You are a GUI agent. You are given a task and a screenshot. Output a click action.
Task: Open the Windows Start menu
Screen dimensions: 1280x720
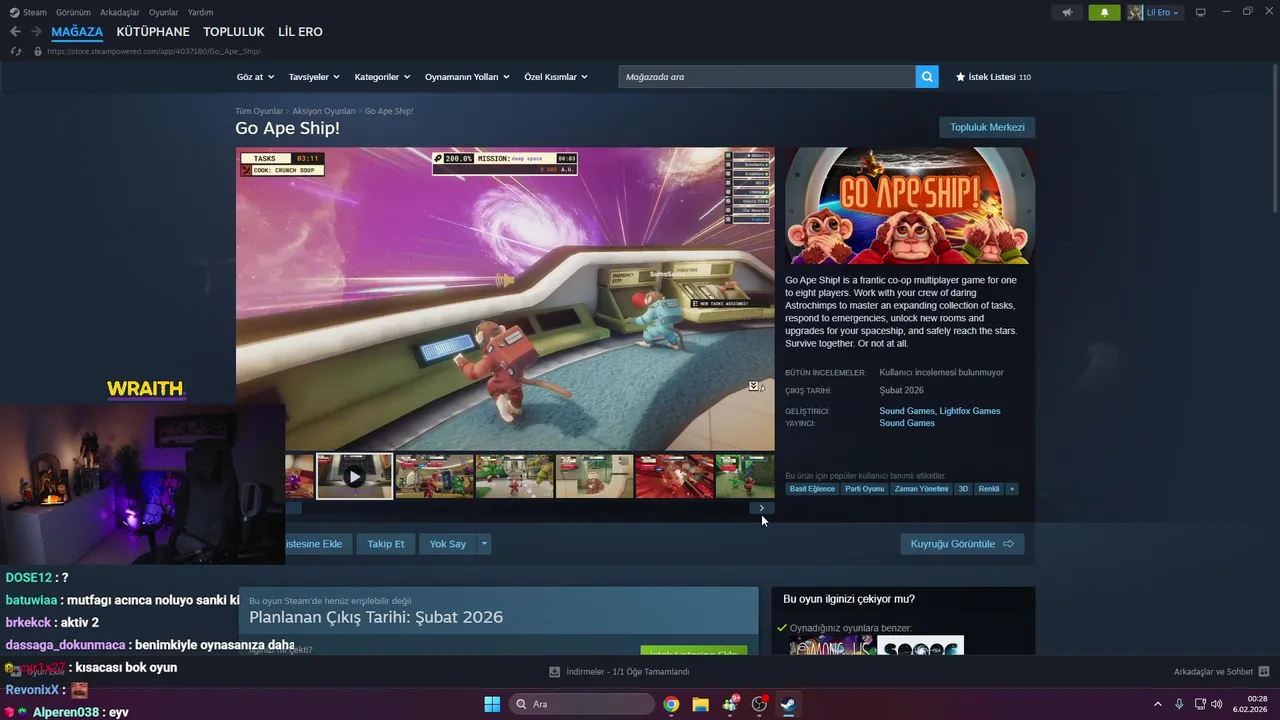tap(492, 704)
